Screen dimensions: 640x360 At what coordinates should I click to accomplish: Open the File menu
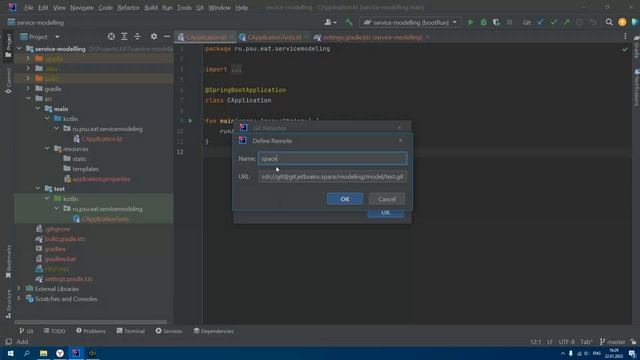pyautogui.click(x=29, y=7)
